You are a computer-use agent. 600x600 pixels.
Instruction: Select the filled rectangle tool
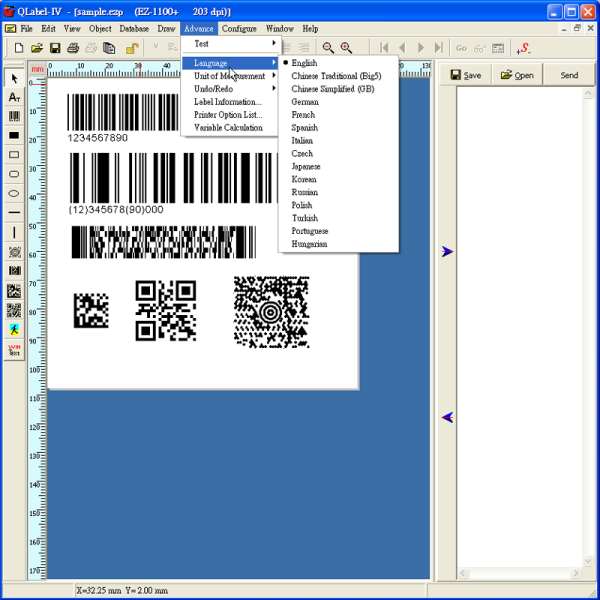pyautogui.click(x=14, y=135)
